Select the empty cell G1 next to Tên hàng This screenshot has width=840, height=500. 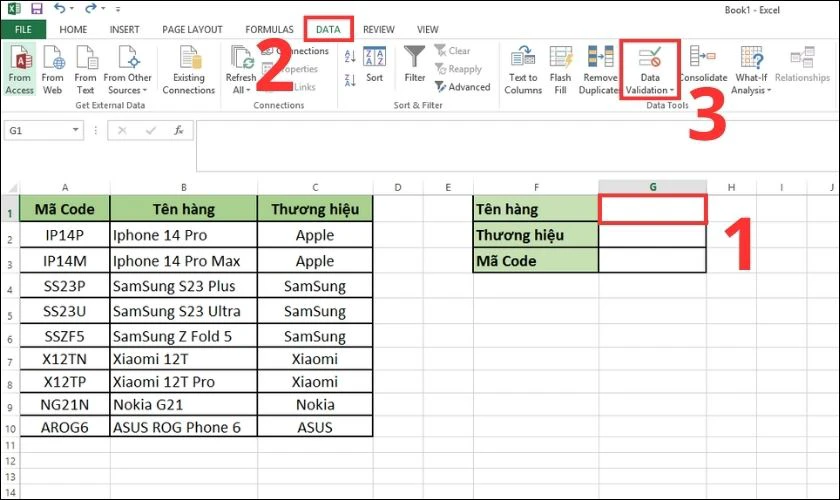click(x=652, y=209)
